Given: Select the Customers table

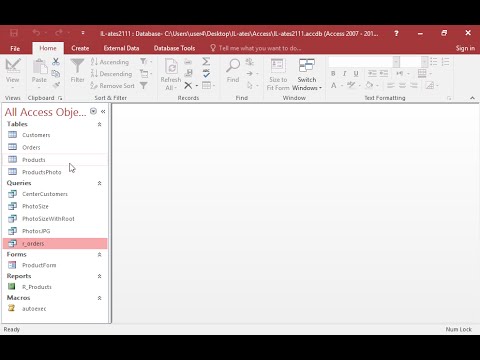Looking at the screenshot, I should [55, 135].
